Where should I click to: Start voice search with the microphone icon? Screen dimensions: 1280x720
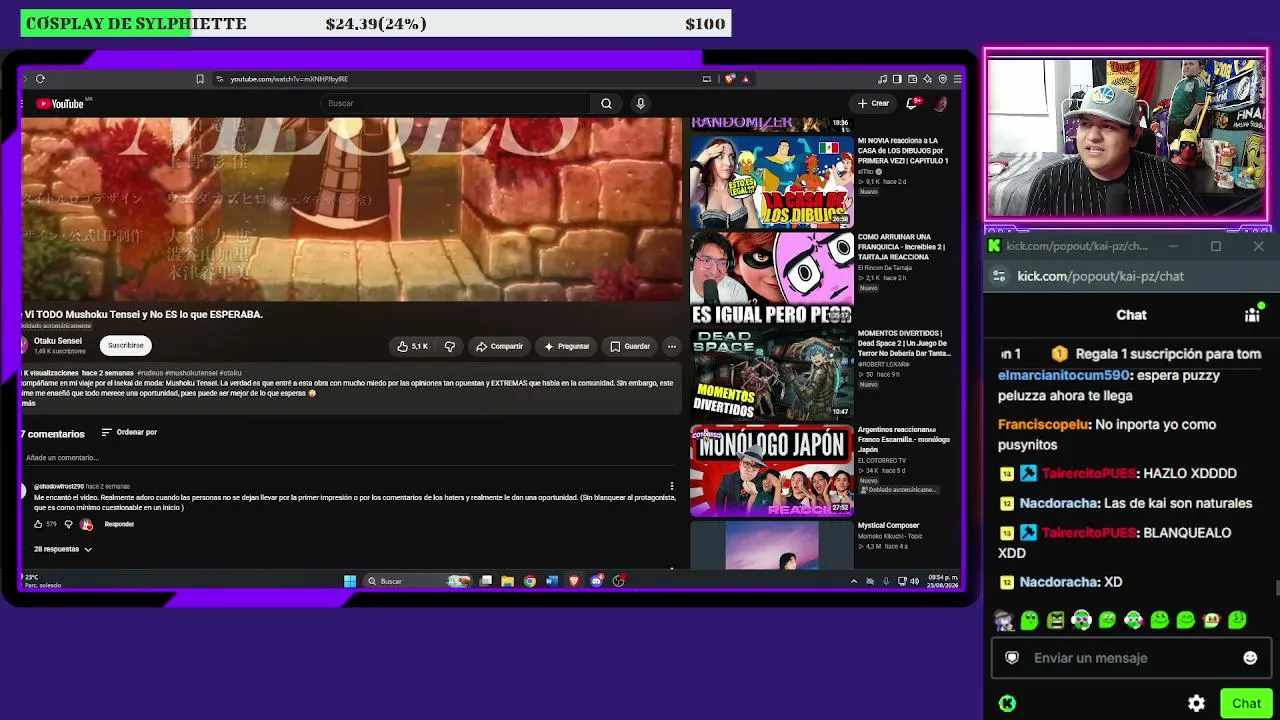(x=640, y=103)
